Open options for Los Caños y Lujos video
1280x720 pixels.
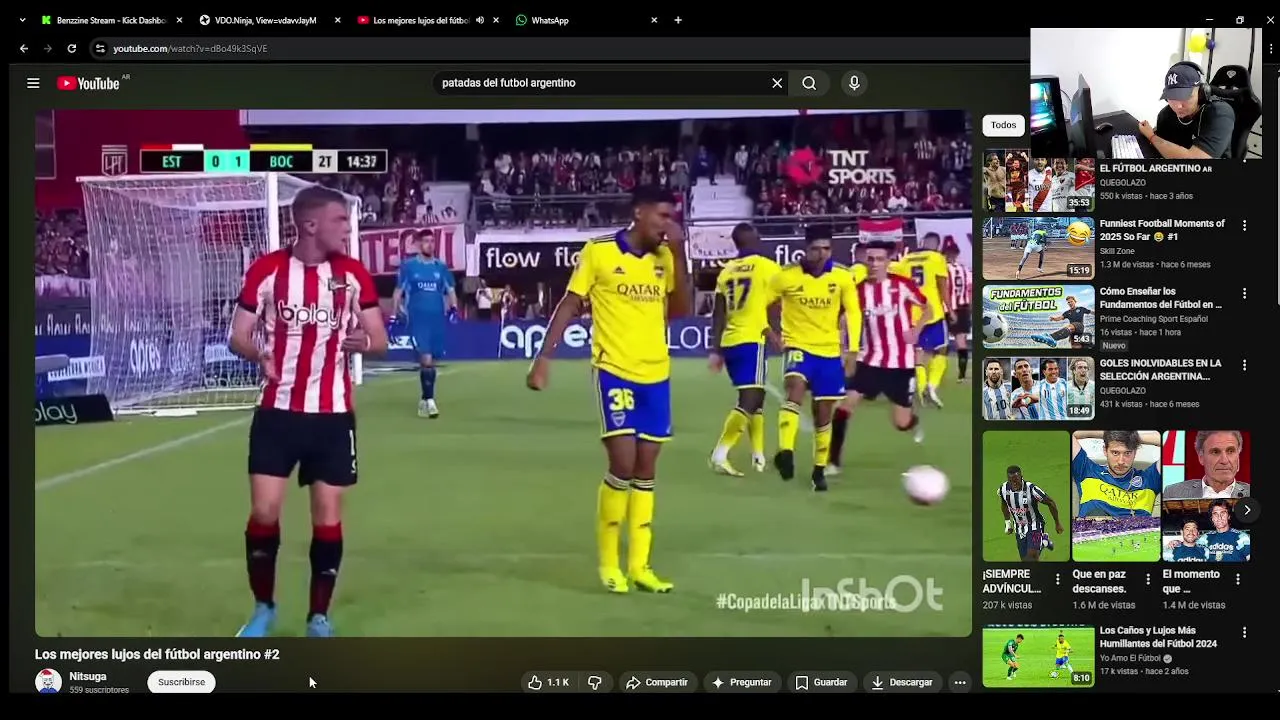1244,633
